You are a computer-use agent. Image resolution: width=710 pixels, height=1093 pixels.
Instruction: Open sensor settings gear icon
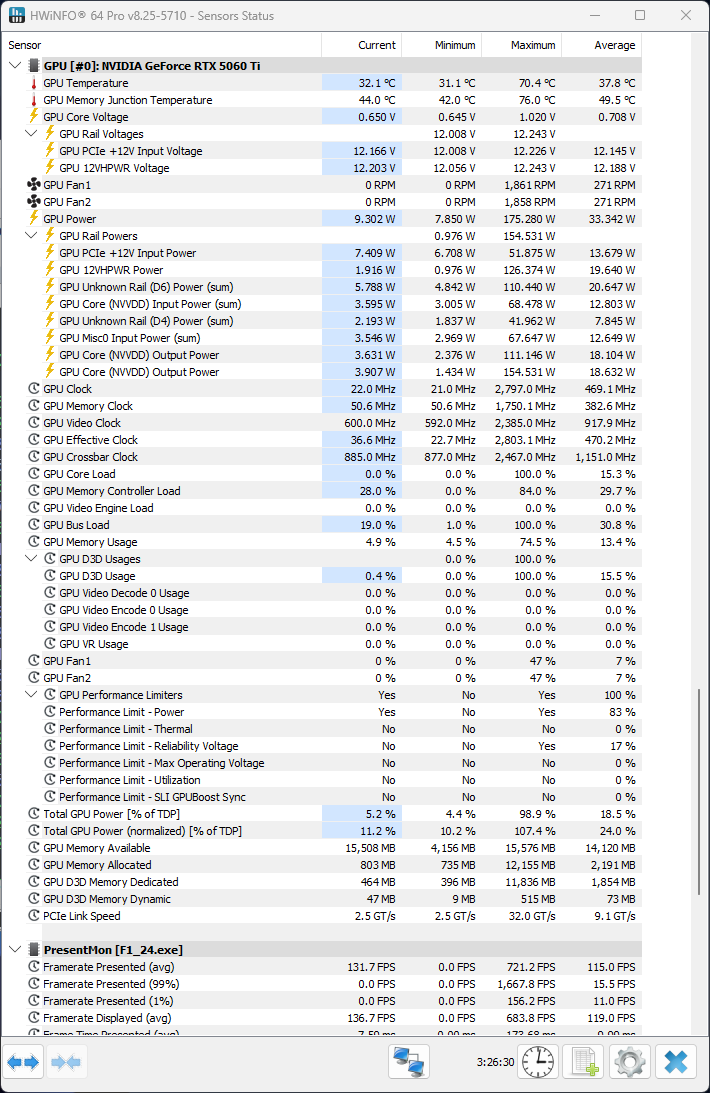630,1062
